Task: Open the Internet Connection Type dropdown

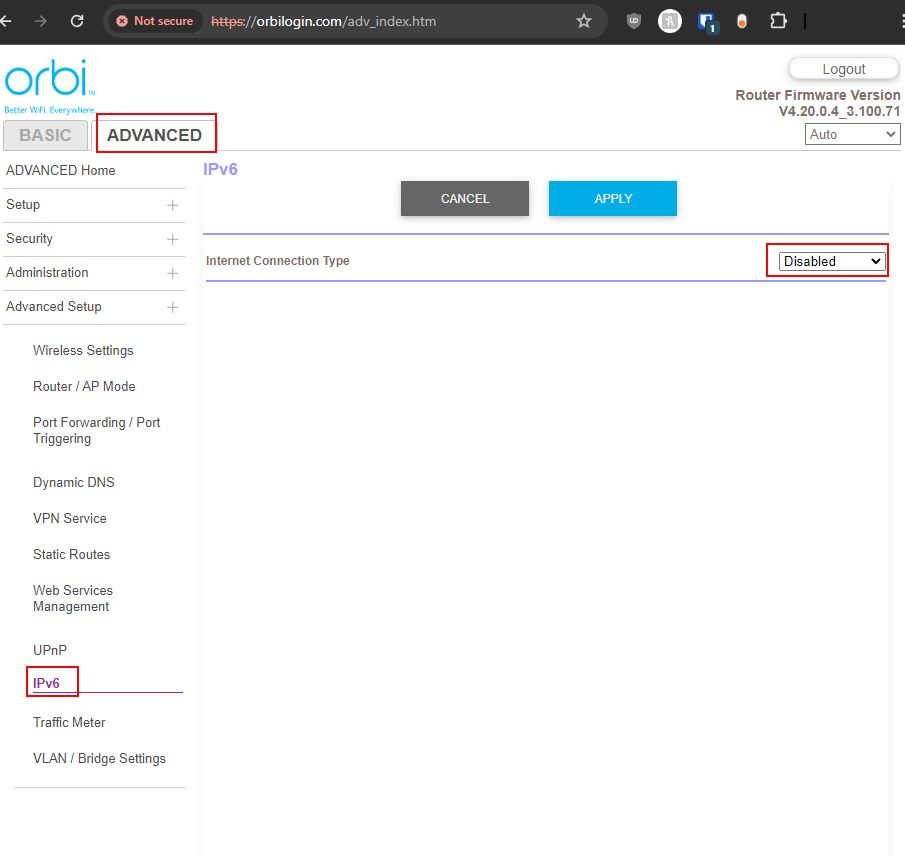Action: click(832, 261)
